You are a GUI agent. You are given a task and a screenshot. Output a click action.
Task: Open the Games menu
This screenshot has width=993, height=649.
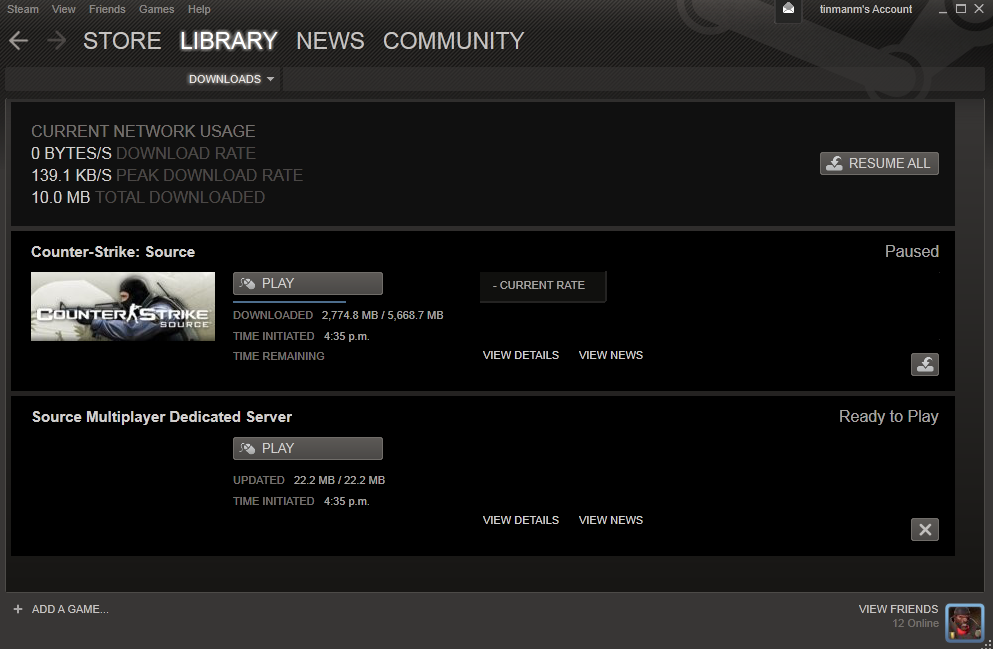[x=156, y=9]
